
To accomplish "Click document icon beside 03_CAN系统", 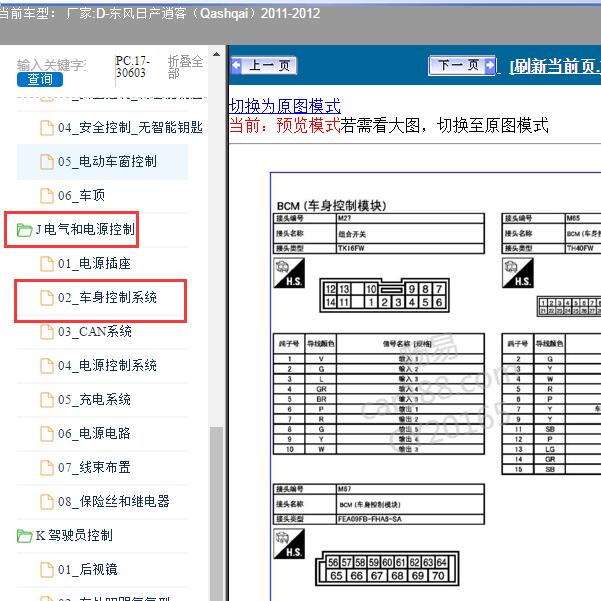I will click(x=47, y=332).
